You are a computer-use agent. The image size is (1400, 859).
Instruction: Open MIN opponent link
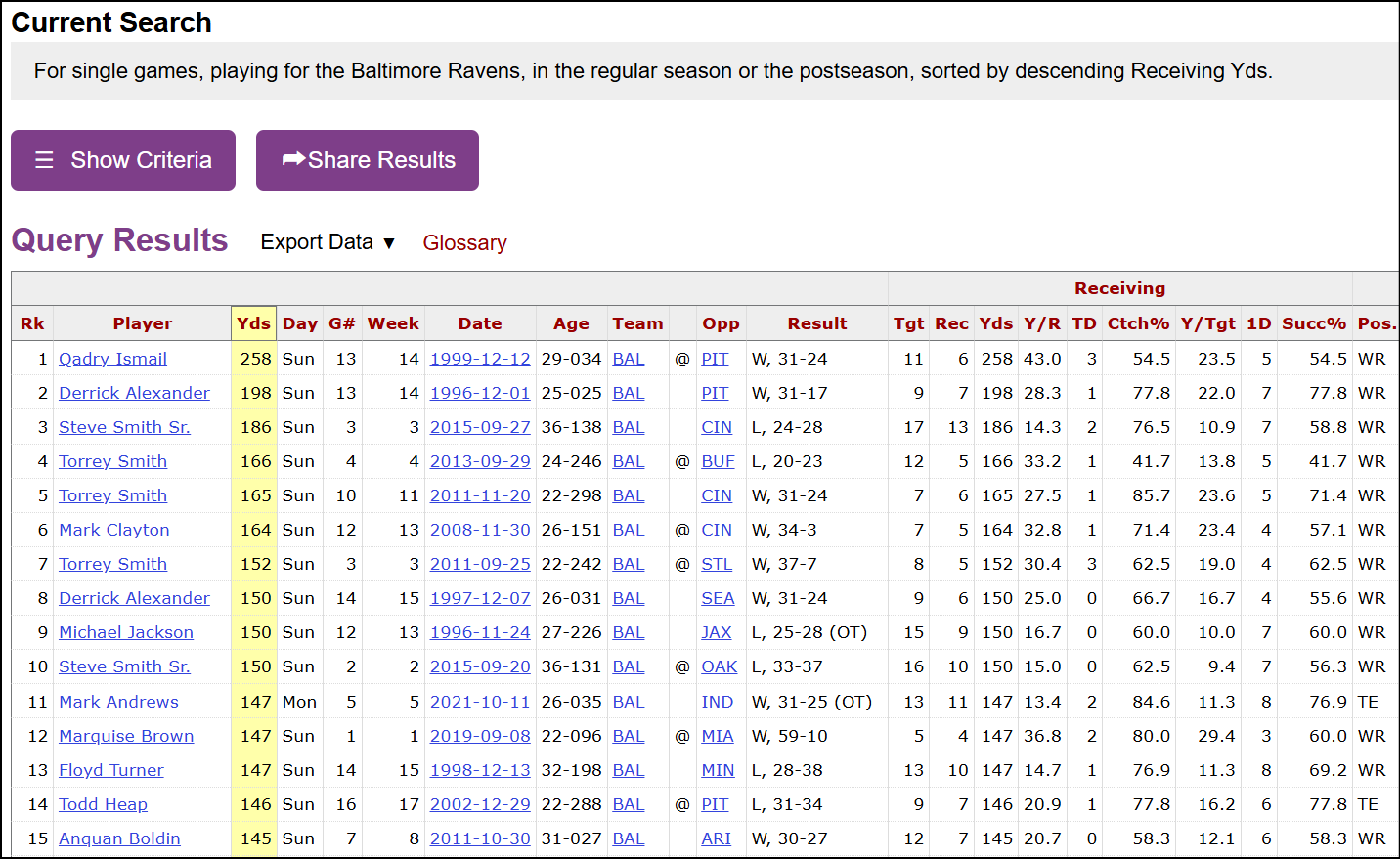(x=718, y=770)
